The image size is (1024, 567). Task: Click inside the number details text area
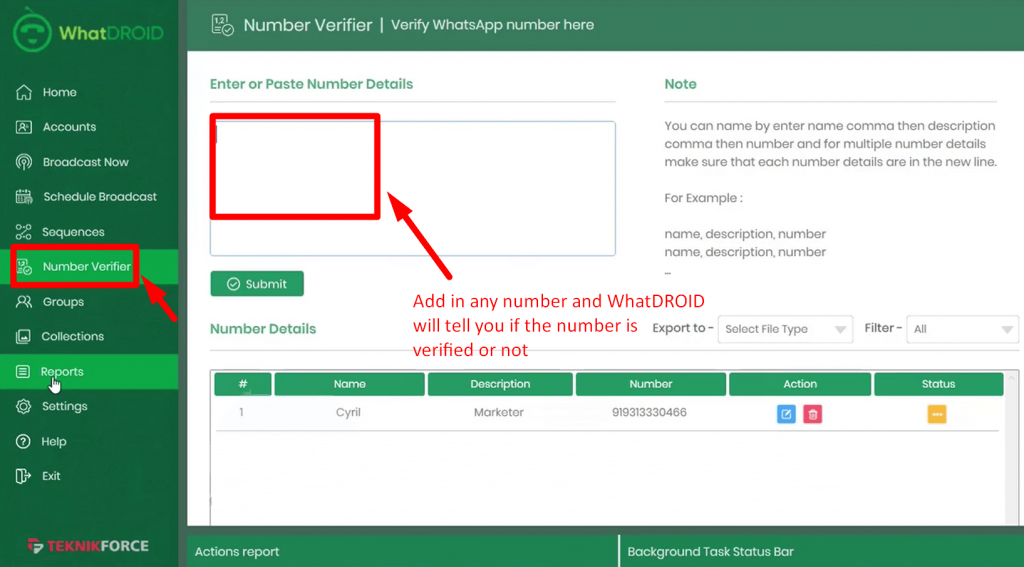[x=413, y=188]
